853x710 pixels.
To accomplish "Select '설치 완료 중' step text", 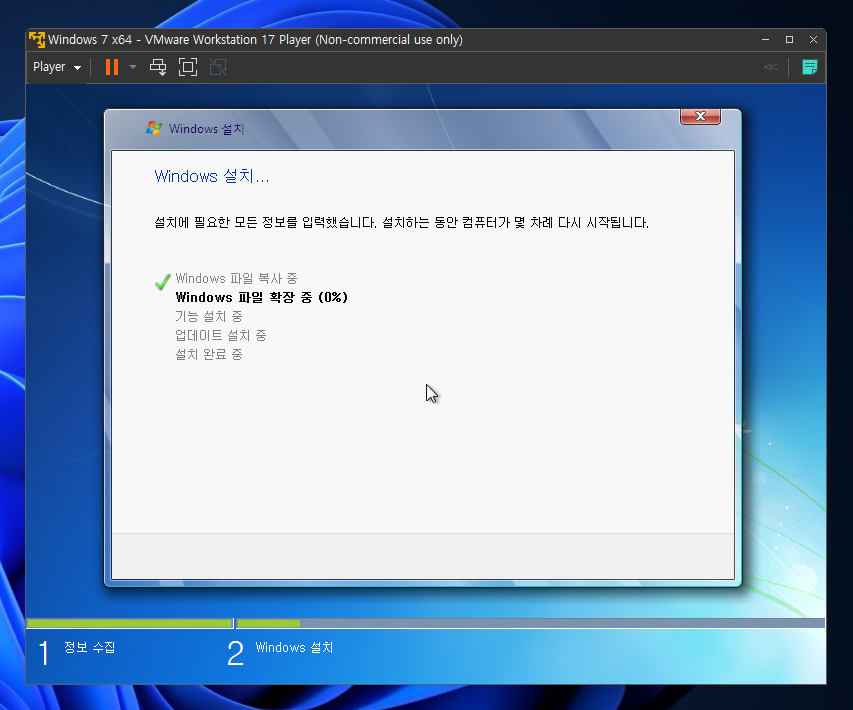I will (208, 355).
